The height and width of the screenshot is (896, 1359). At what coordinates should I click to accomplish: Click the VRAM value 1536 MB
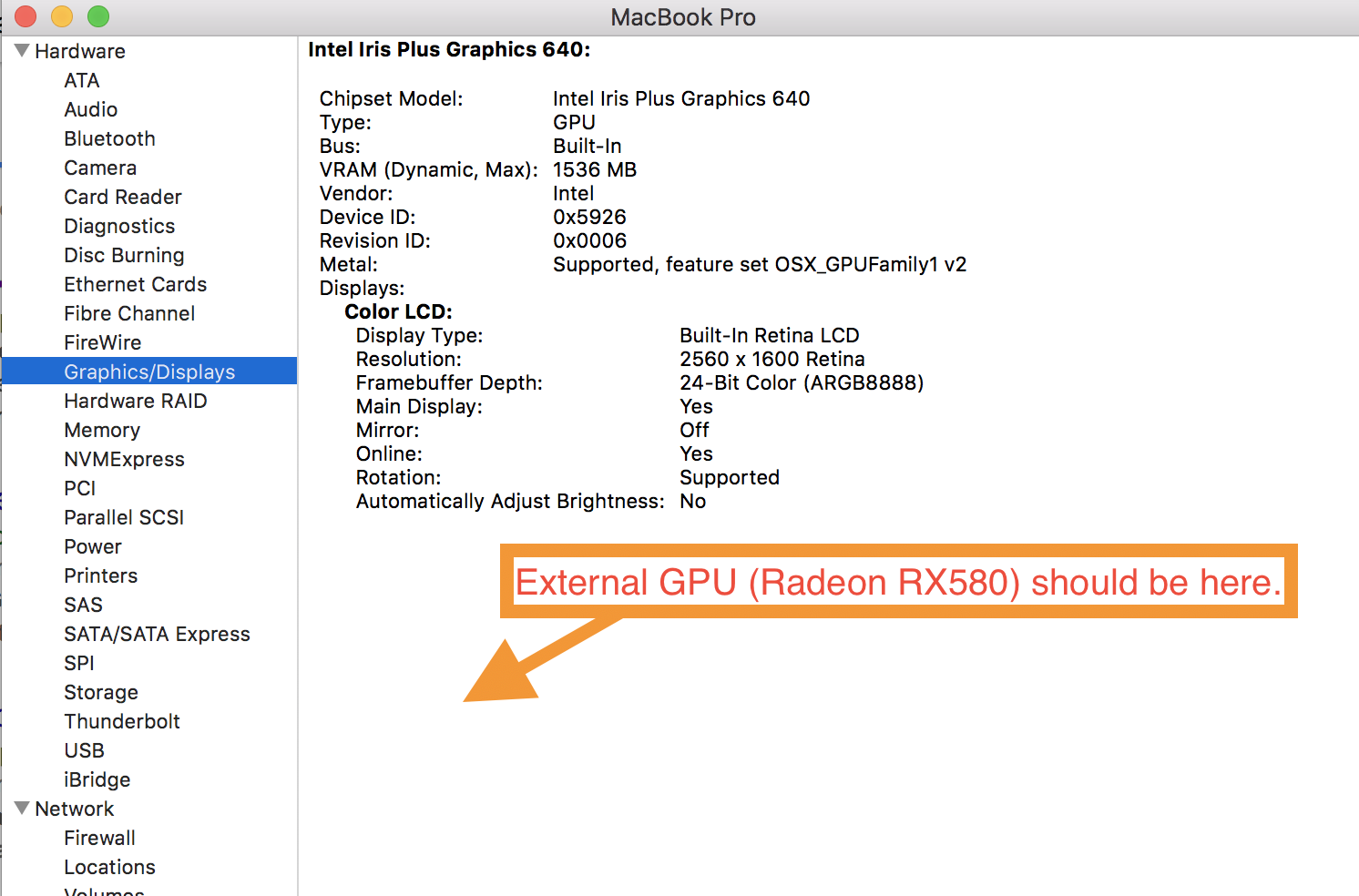pyautogui.click(x=595, y=169)
